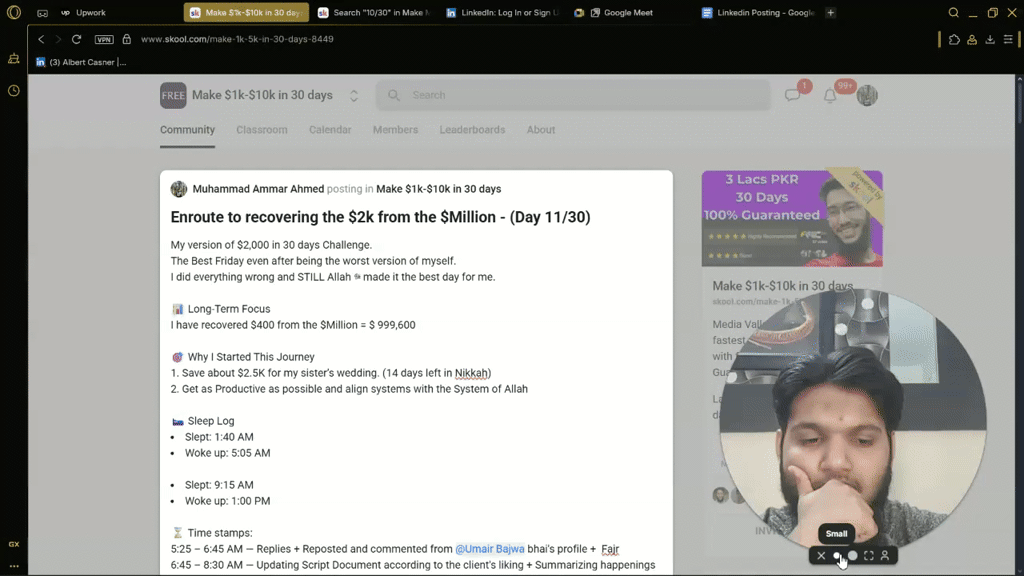Open the History clock sidebar icon

click(x=14, y=91)
